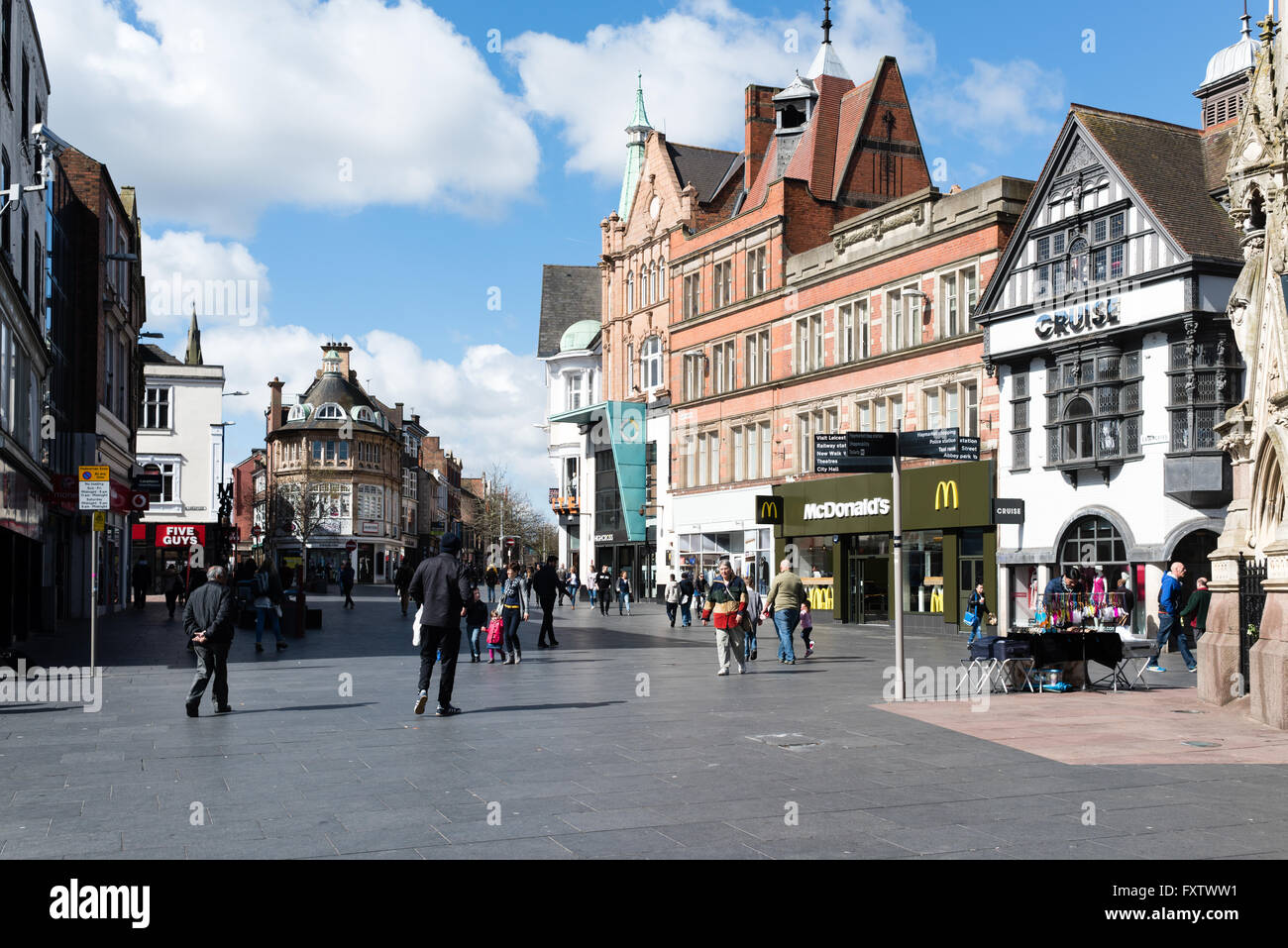Click the small black projecting CRUISE sign
Image resolution: width=1288 pixels, height=948 pixels.
1008,510
